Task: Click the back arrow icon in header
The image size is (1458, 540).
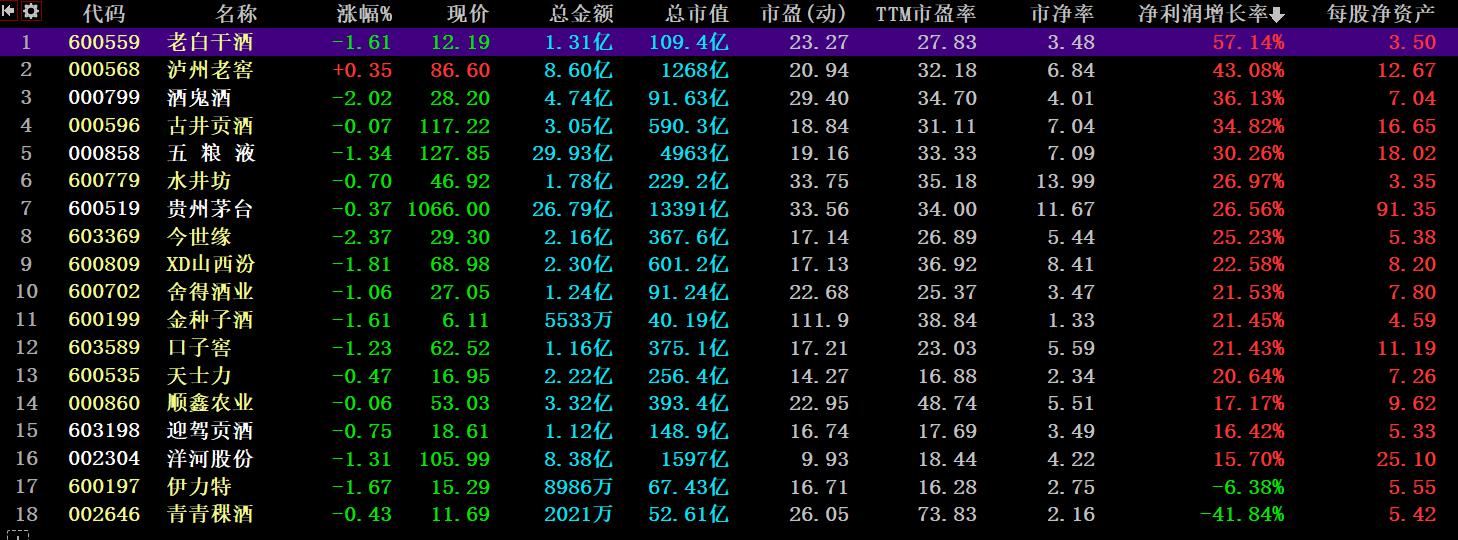Action: (x=10, y=11)
